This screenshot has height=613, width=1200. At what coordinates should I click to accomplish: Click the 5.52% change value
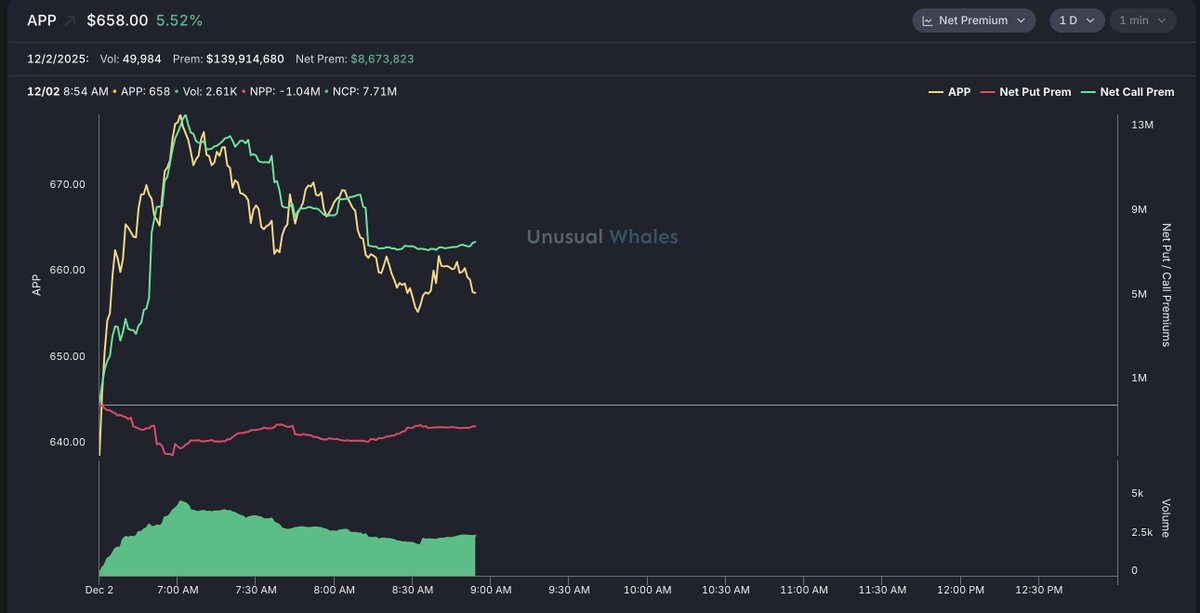pyautogui.click(x=179, y=20)
